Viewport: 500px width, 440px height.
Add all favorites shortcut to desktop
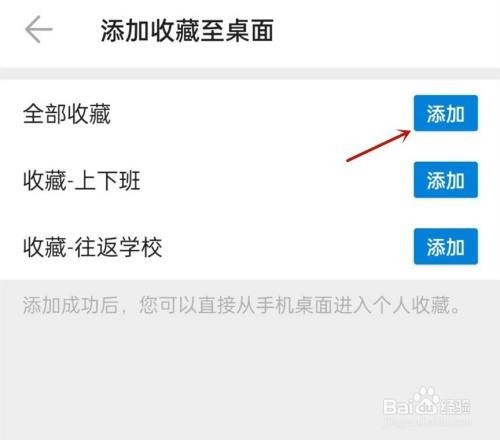[x=446, y=113]
